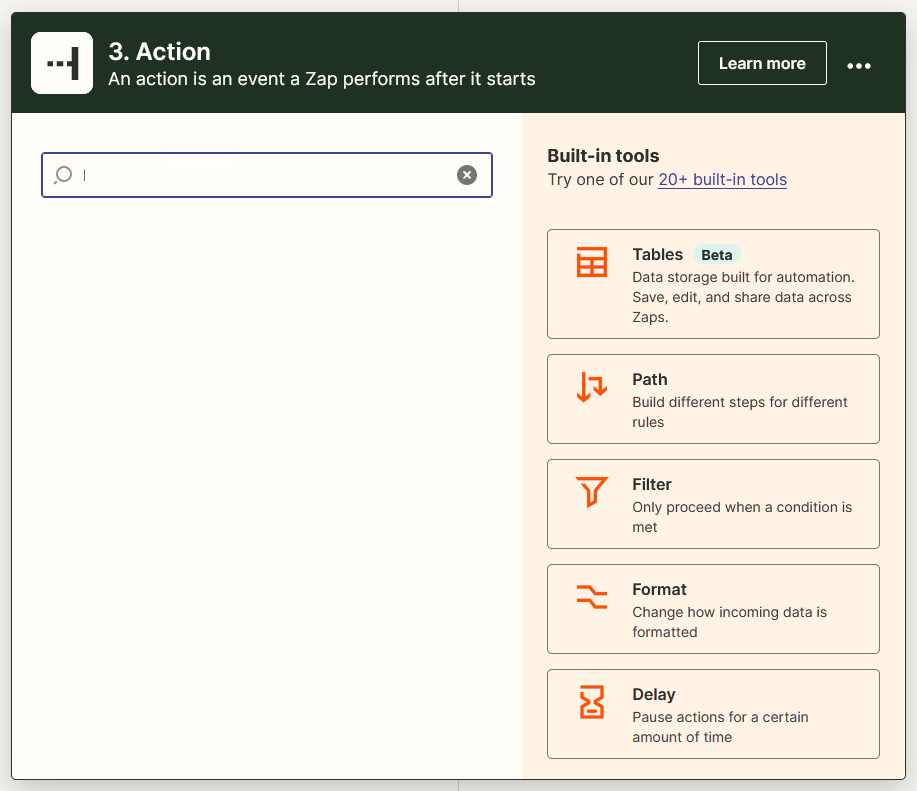
Task: Open the 20+ built-in tools link
Action: (722, 180)
